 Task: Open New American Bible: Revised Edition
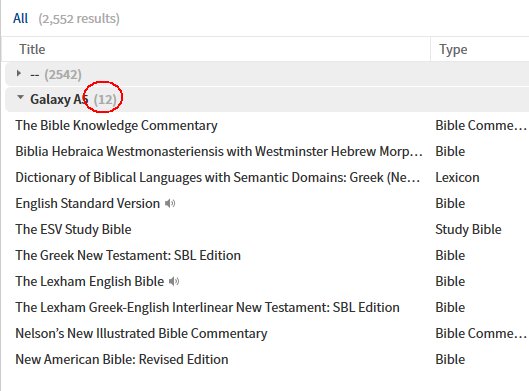(x=122, y=359)
